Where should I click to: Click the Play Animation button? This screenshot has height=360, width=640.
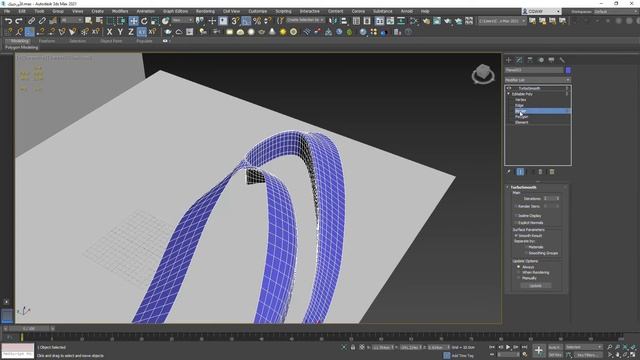tap(508, 347)
